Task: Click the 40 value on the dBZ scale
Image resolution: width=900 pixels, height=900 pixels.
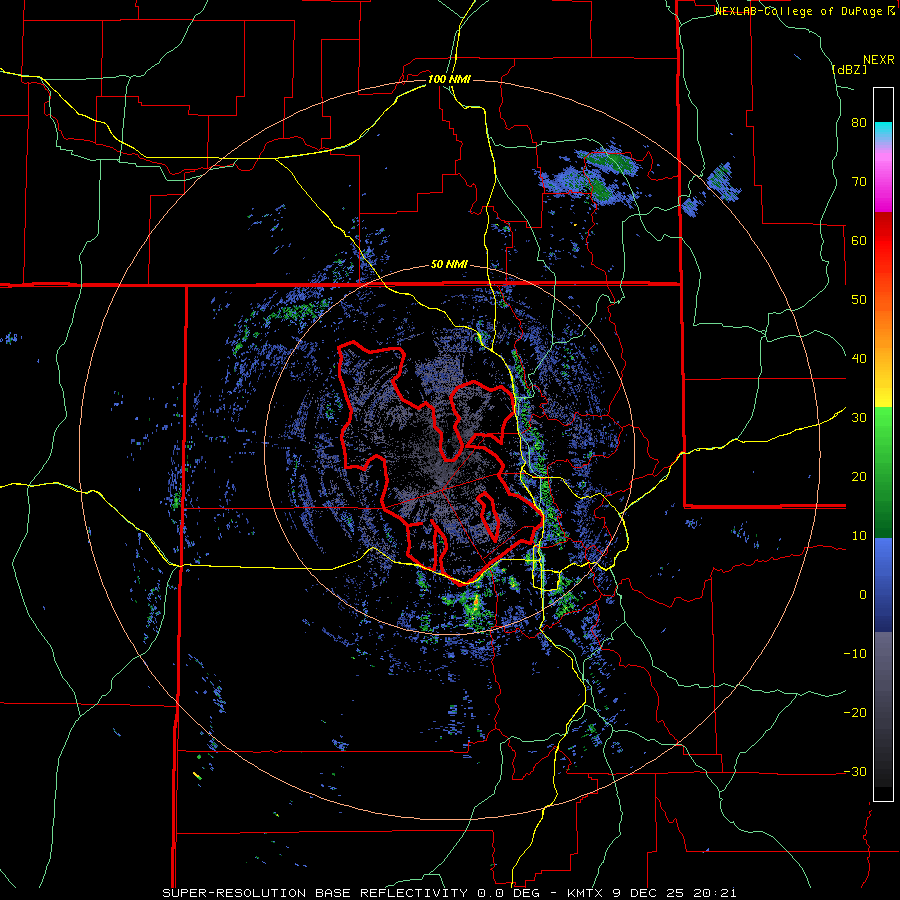Action: coord(859,359)
